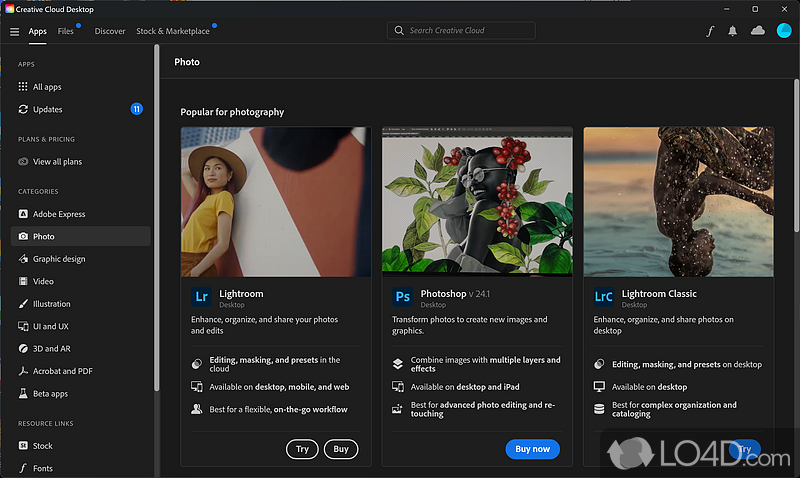Open the notifications bell icon
The image size is (800, 478).
(732, 31)
